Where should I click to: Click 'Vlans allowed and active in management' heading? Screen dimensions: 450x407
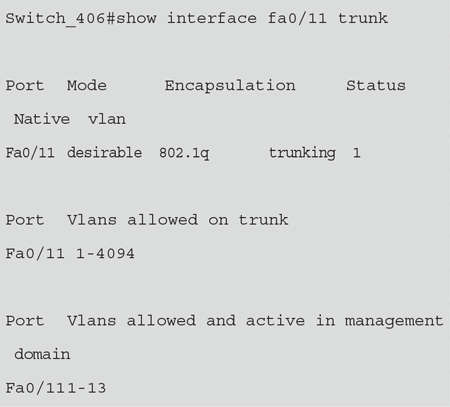point(255,321)
